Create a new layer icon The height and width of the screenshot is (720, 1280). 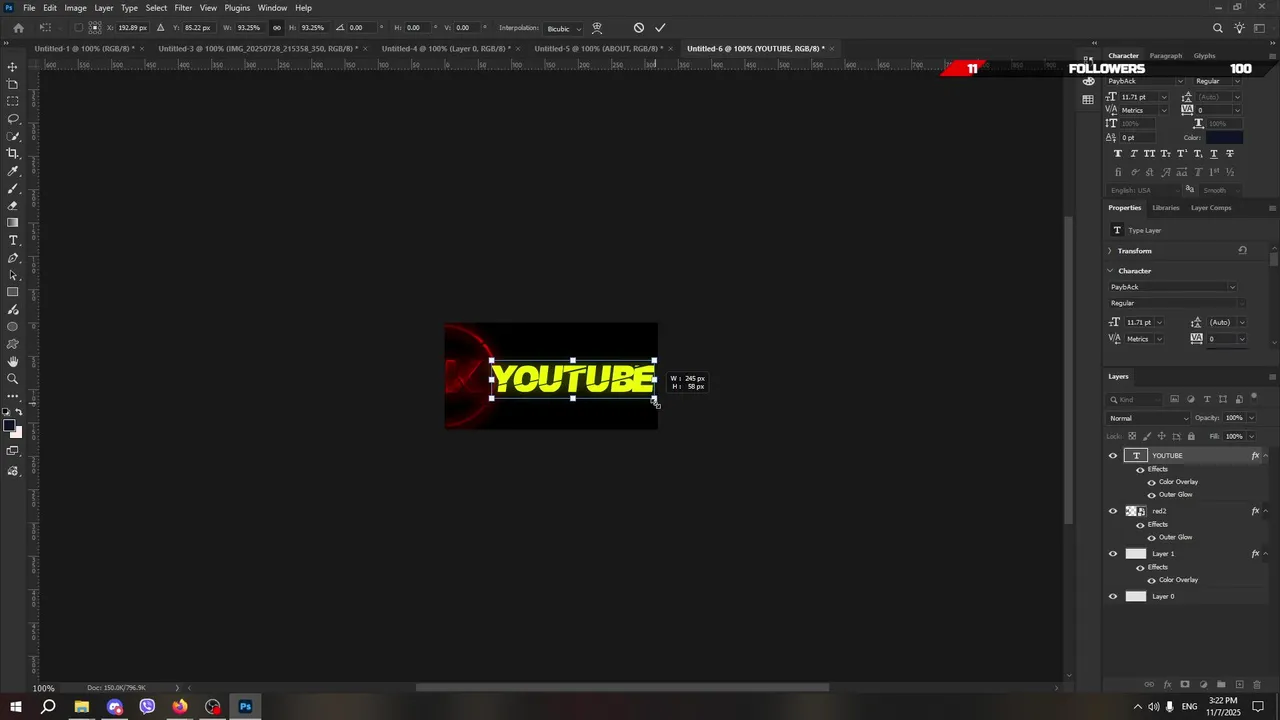pyautogui.click(x=1239, y=685)
